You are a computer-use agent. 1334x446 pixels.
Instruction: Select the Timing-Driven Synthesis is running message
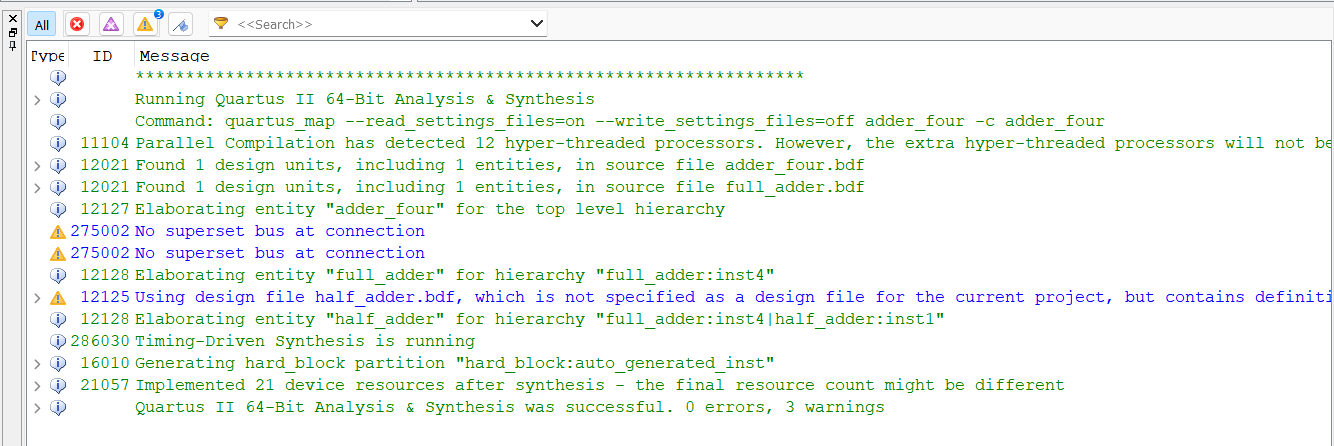(305, 341)
